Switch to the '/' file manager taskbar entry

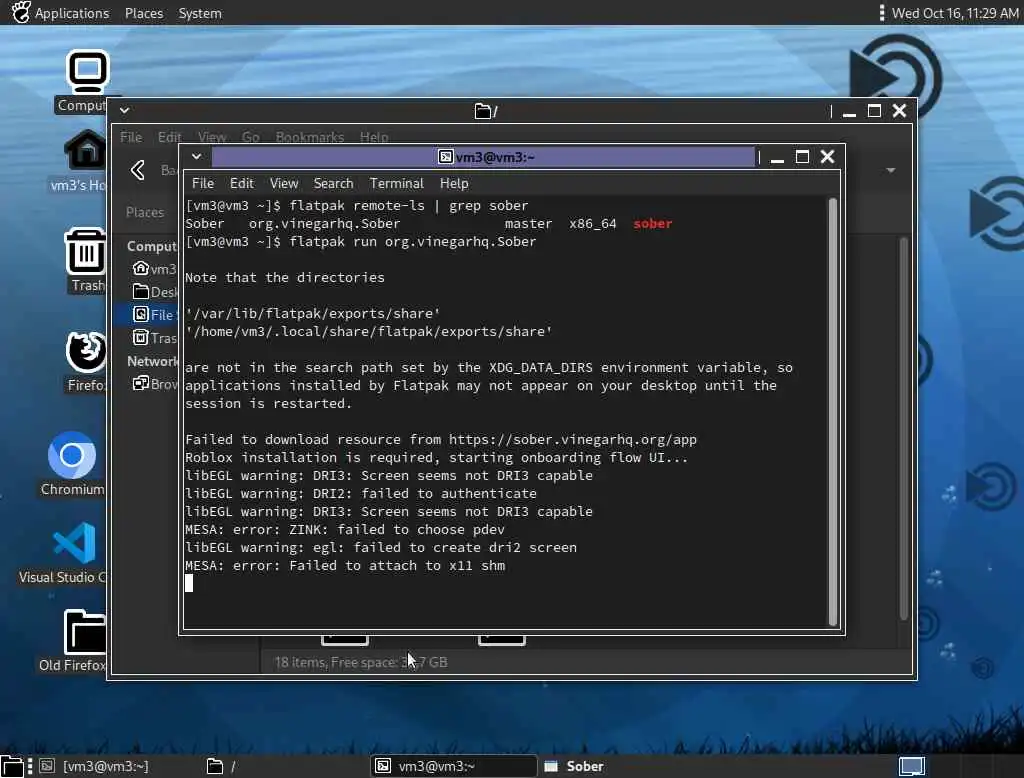(x=222, y=766)
